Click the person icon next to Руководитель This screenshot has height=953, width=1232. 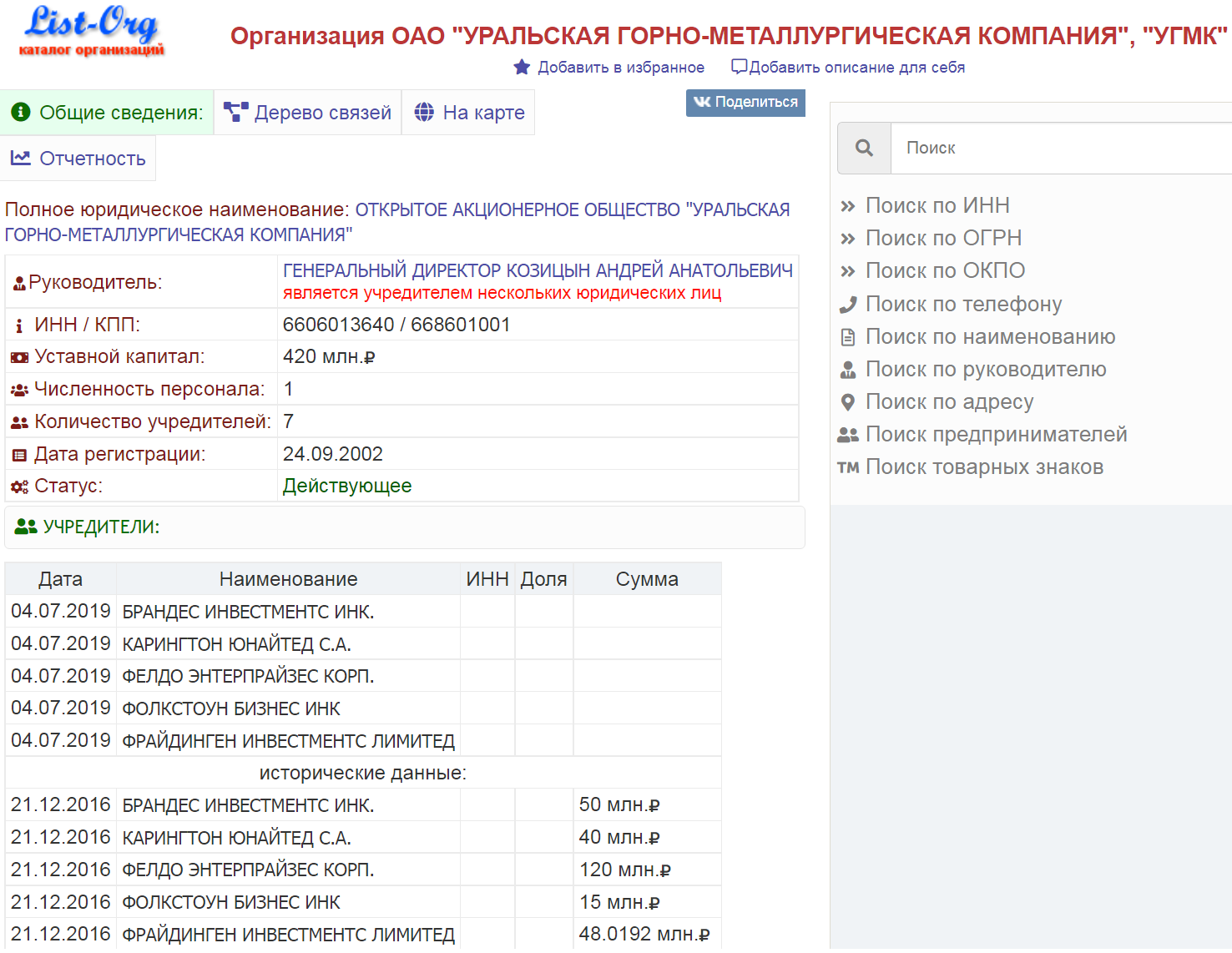tap(19, 284)
